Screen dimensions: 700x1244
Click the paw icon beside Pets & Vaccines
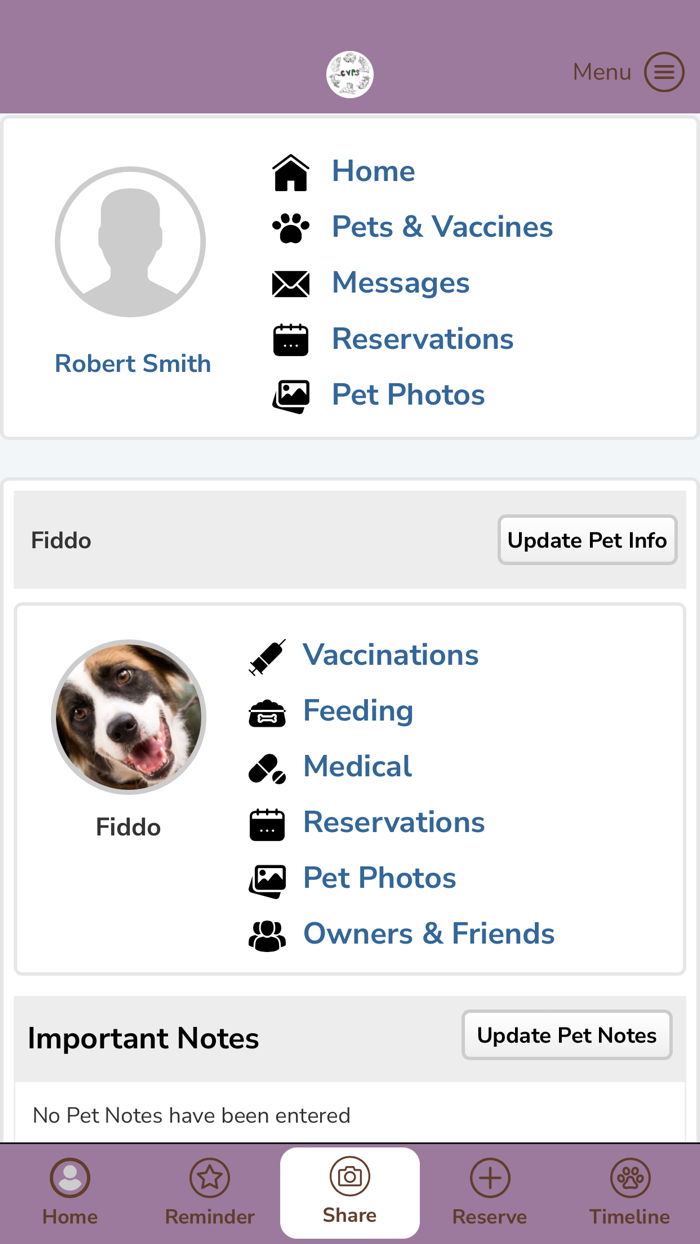click(x=290, y=227)
